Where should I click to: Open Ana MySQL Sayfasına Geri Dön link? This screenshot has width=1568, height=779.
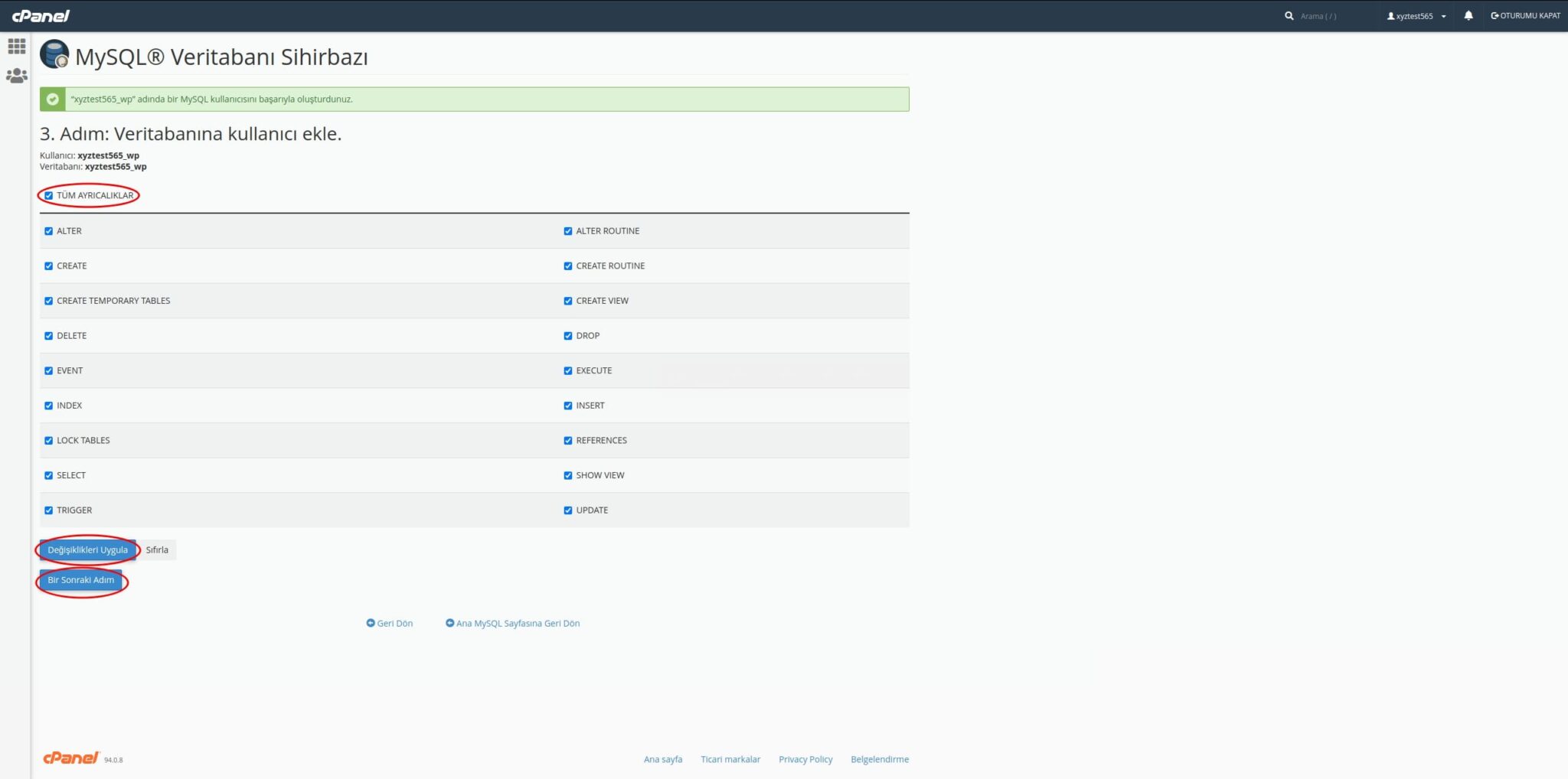coord(518,623)
